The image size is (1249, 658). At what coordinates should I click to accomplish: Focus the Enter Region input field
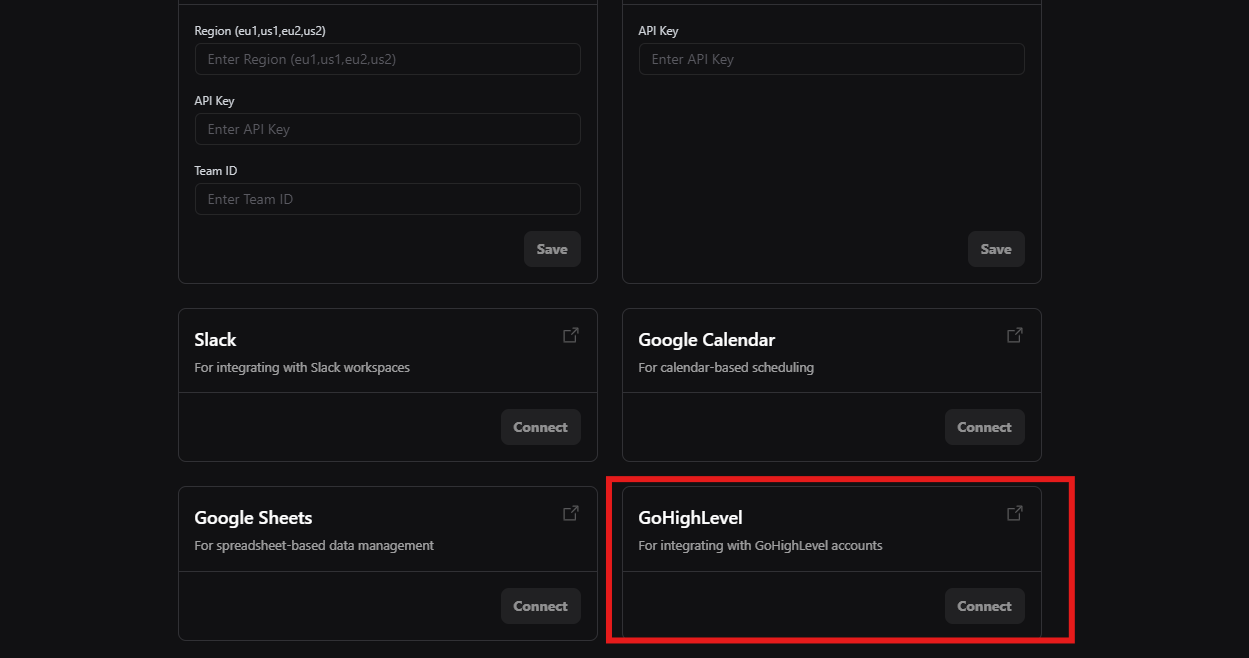[387, 59]
